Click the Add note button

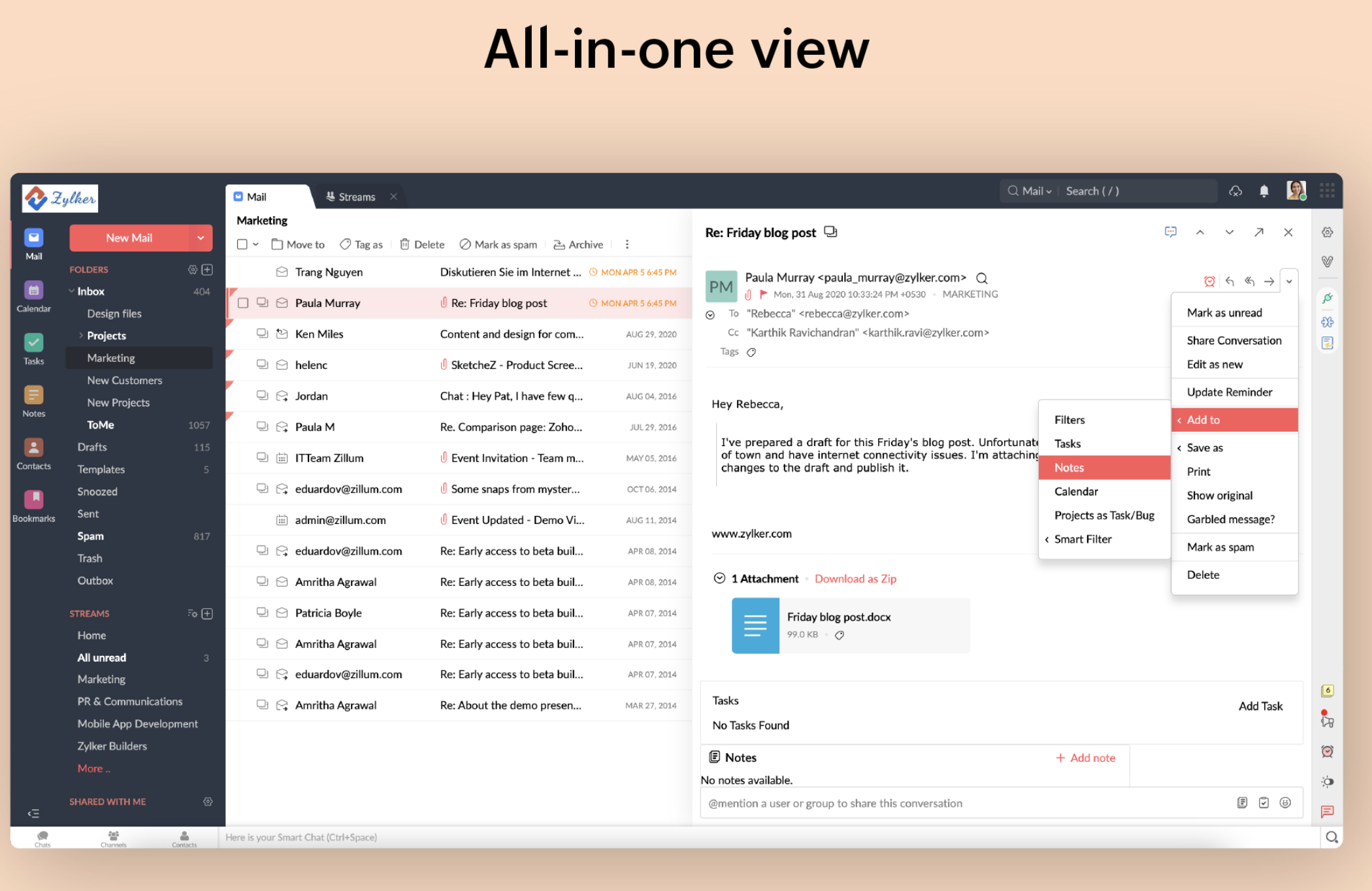[x=1086, y=757]
